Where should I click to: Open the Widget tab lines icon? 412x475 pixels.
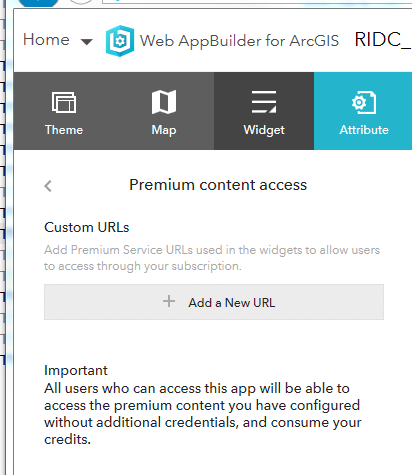click(264, 102)
